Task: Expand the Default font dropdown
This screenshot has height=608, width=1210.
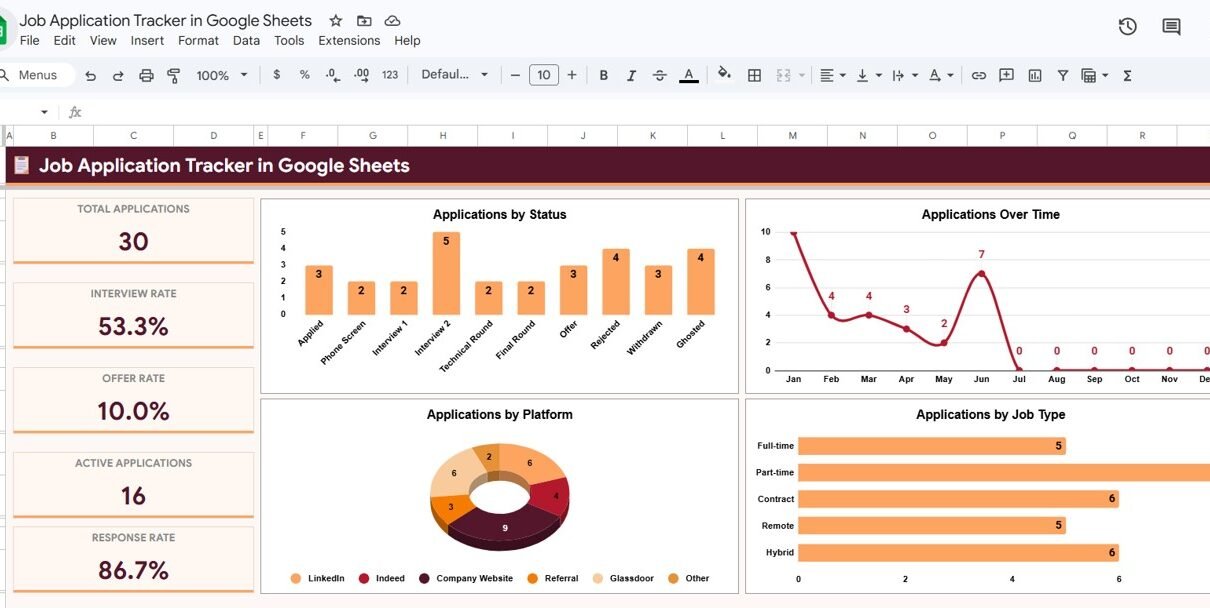Action: [455, 75]
